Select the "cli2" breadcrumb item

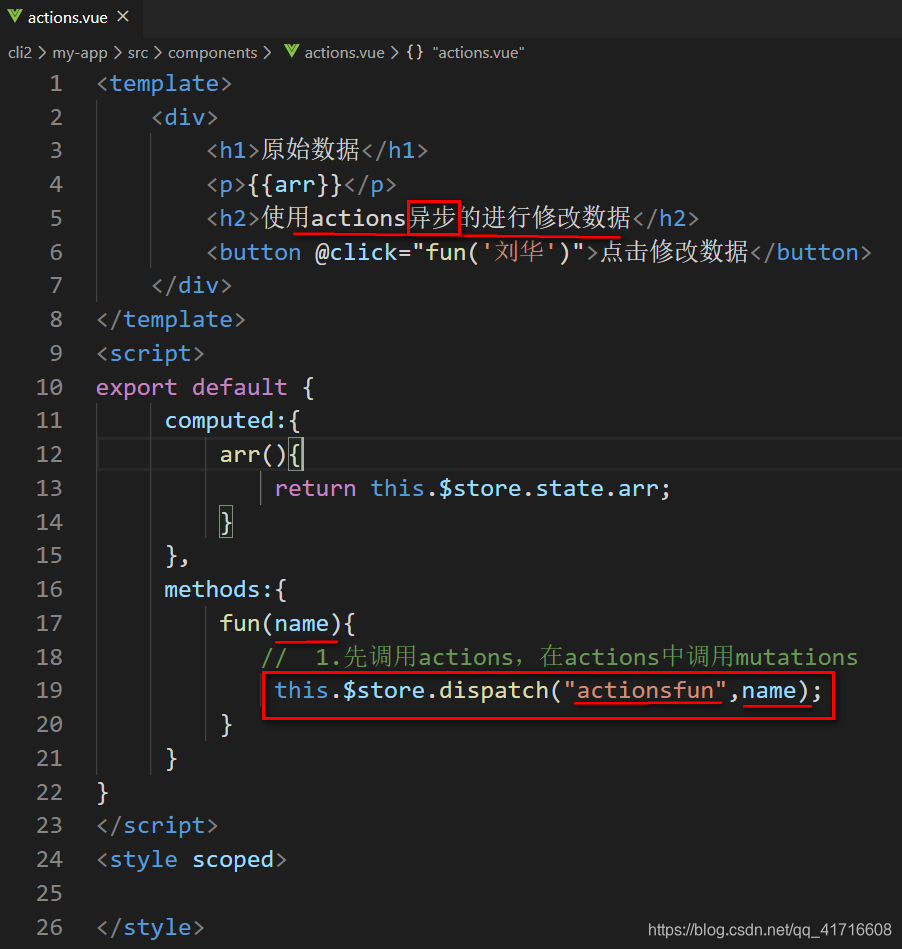(x=20, y=52)
